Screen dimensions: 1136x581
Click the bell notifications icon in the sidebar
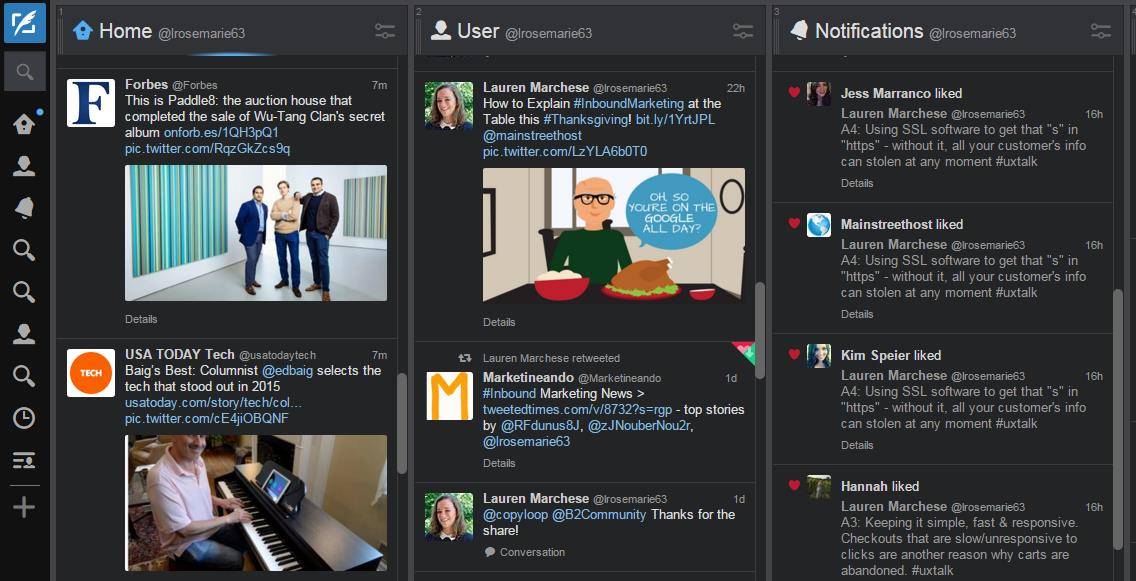tap(24, 208)
